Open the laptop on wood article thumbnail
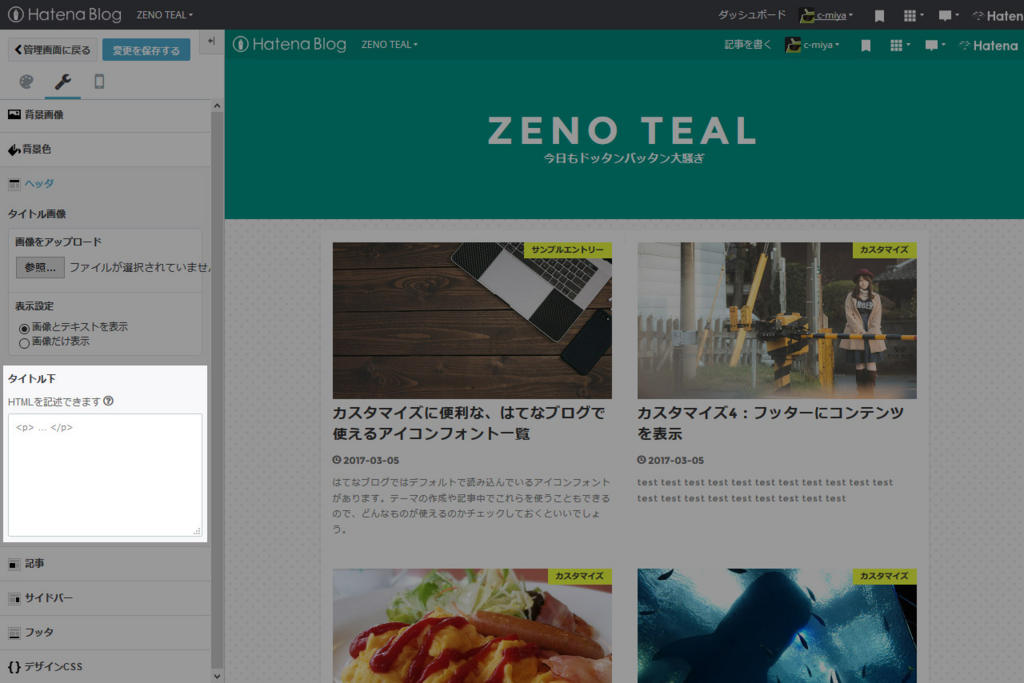Viewport: 1024px width, 683px height. click(472, 321)
